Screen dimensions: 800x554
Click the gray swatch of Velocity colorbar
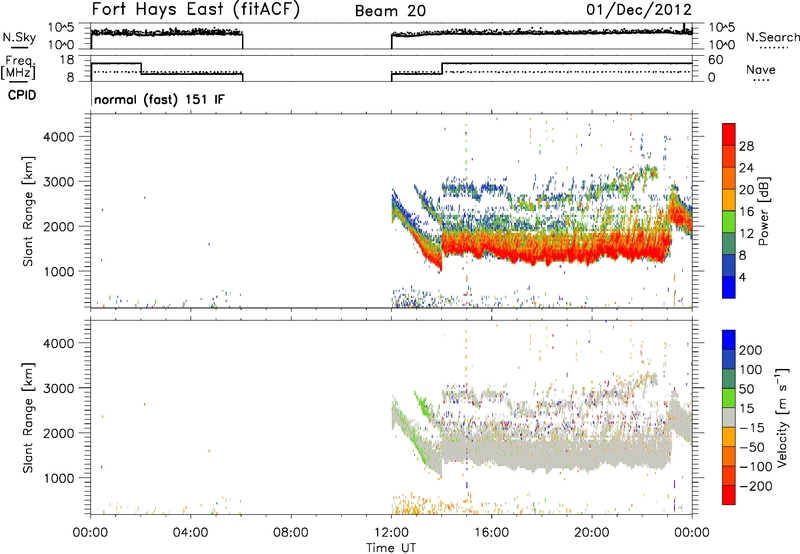(729, 418)
